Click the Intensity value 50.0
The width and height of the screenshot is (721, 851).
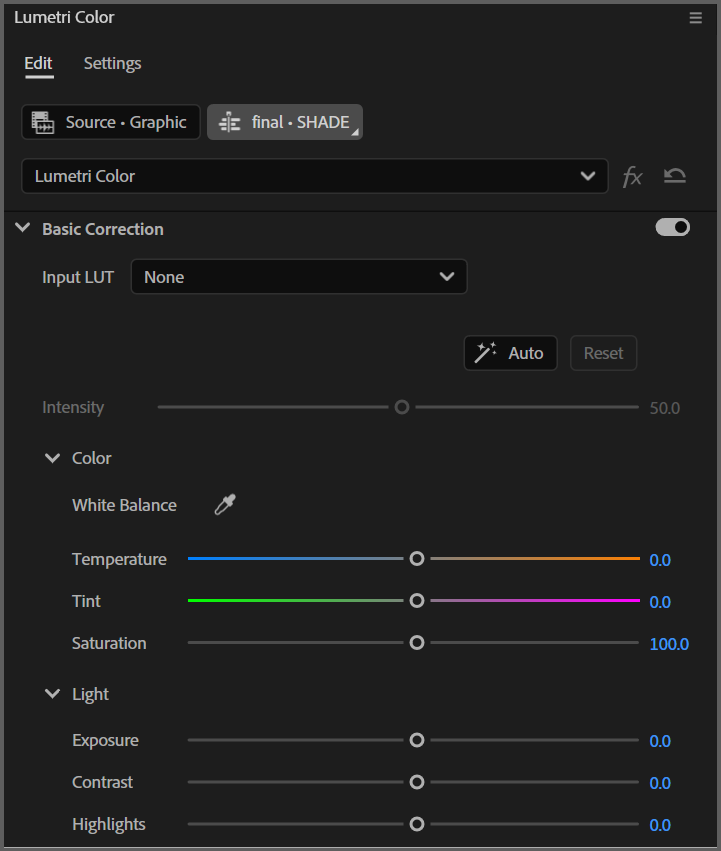[x=665, y=408]
